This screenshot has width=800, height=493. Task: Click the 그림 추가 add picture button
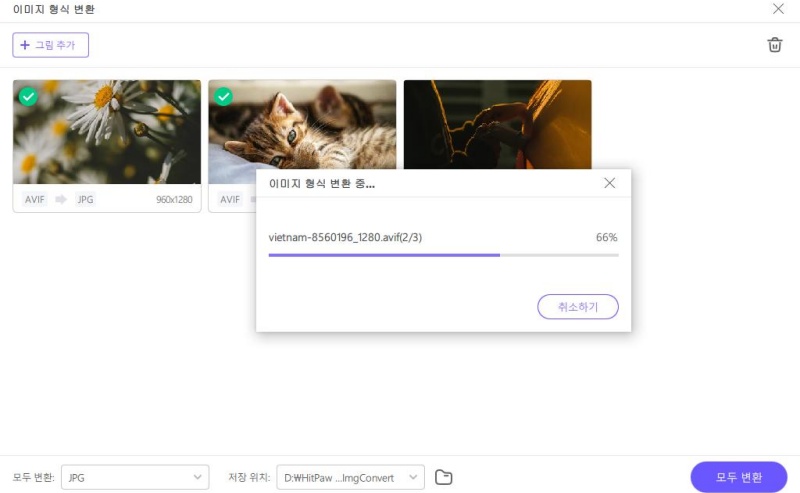coord(51,45)
